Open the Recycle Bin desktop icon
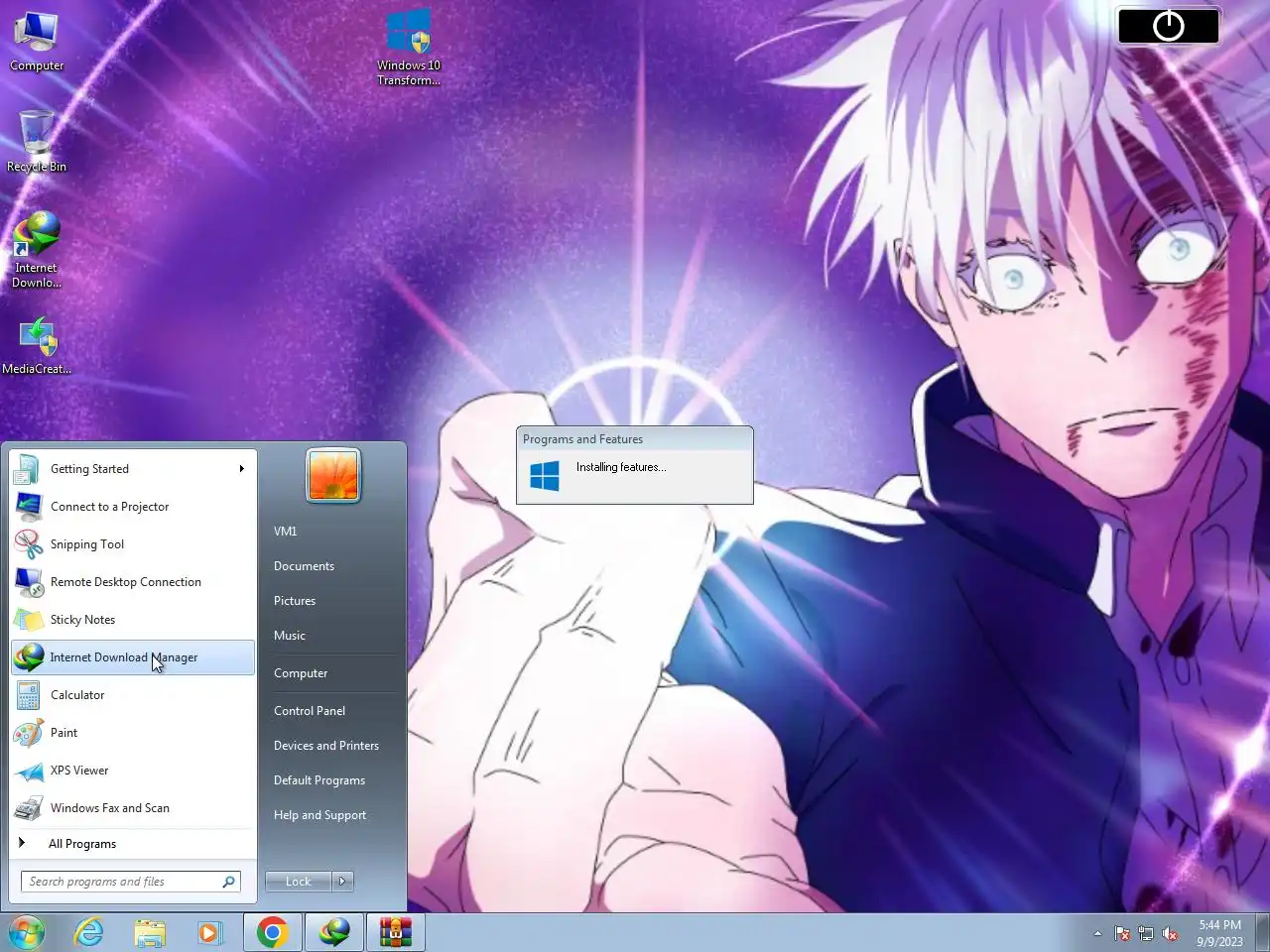 [37, 141]
